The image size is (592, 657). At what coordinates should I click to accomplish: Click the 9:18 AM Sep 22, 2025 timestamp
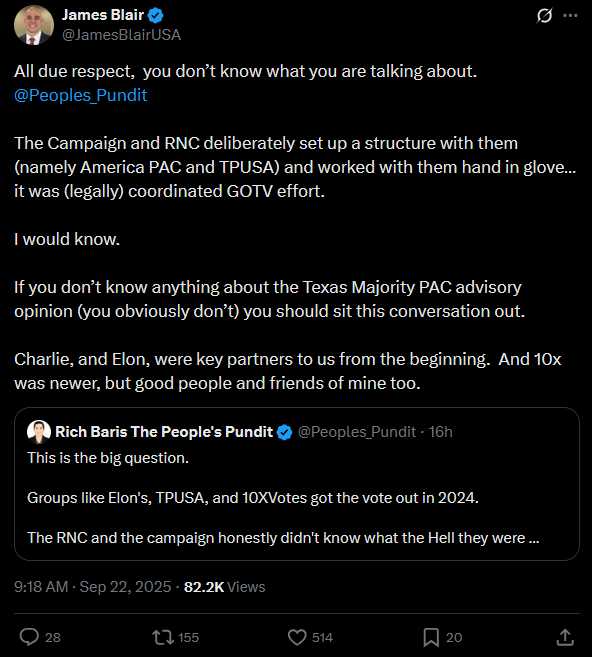click(x=93, y=587)
